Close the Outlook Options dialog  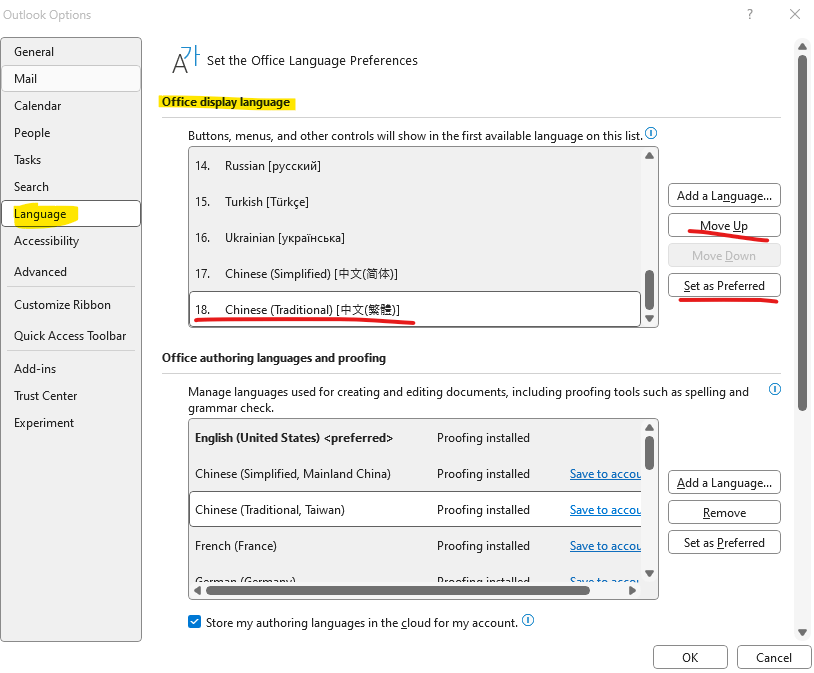[x=795, y=15]
